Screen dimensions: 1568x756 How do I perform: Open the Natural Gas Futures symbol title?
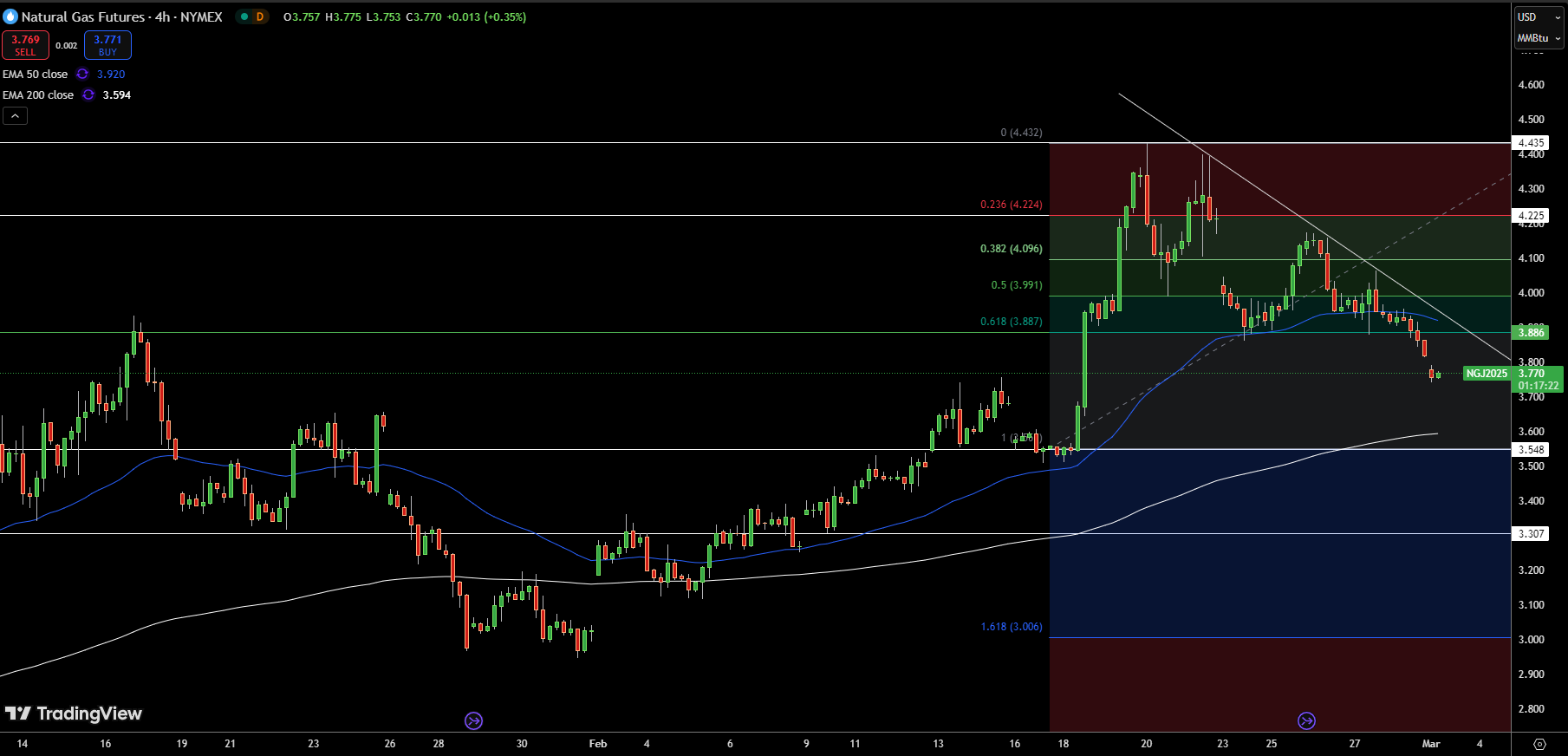121,16
